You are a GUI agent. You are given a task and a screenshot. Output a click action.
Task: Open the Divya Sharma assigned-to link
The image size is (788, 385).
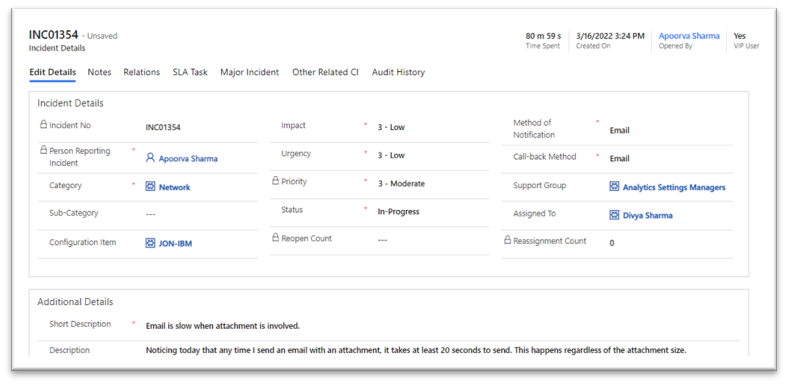[647, 215]
